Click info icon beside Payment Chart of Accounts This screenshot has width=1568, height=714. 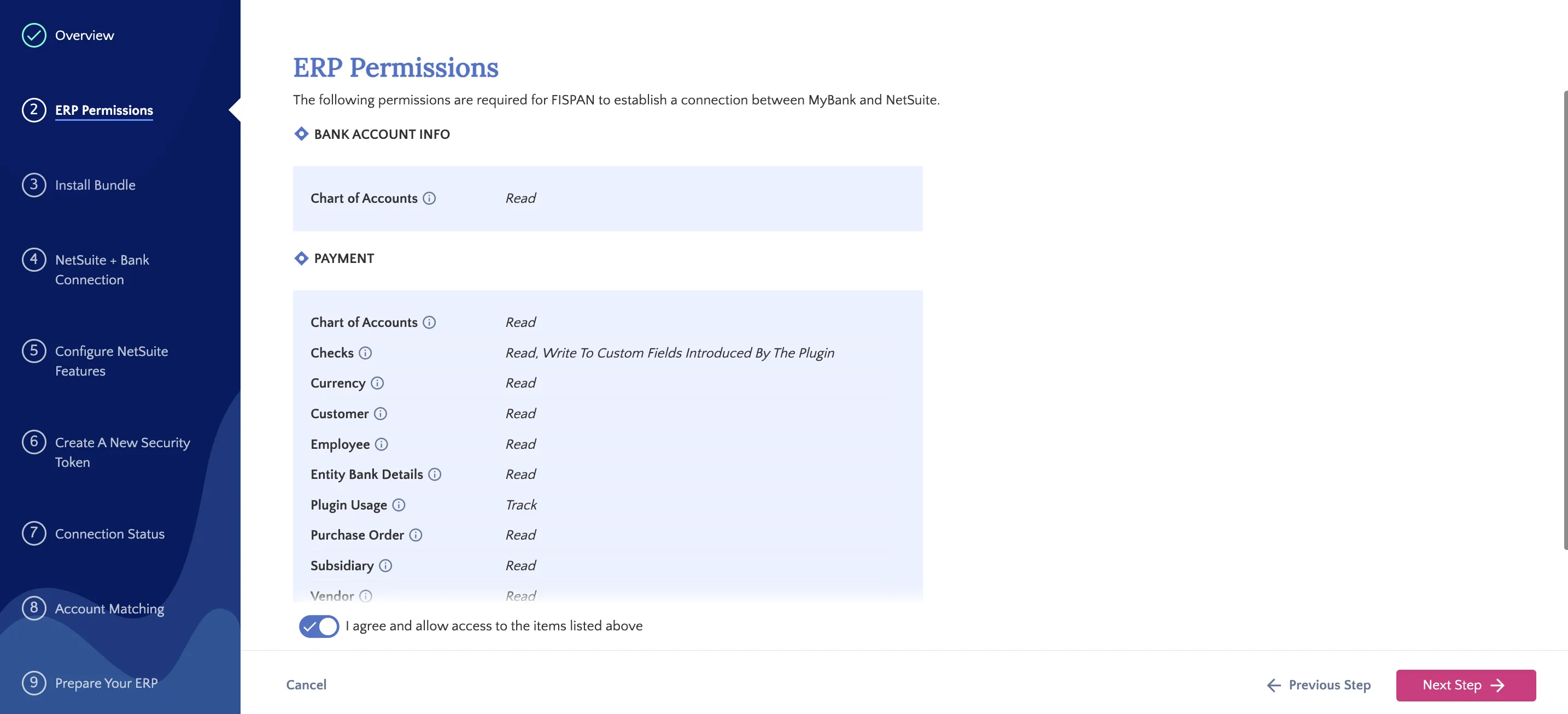429,323
